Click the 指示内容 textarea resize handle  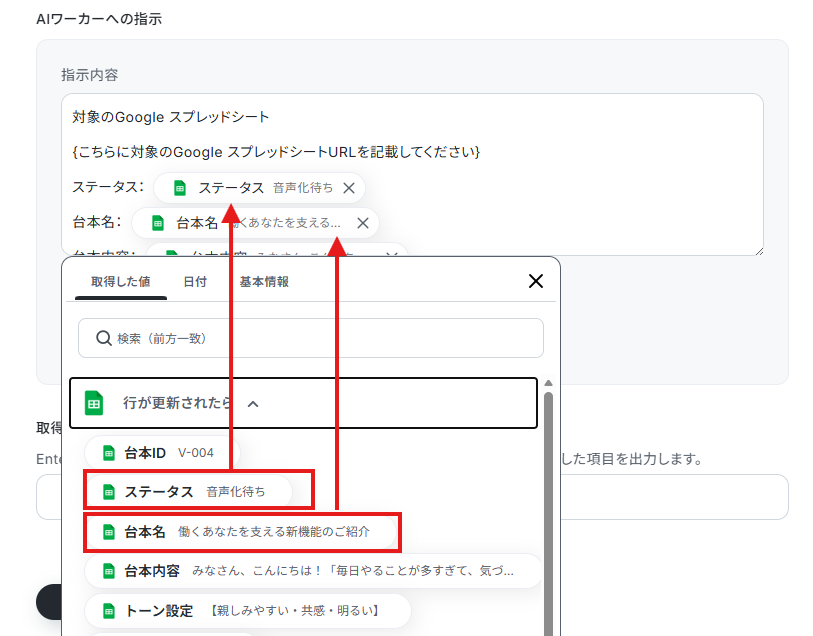[759, 251]
